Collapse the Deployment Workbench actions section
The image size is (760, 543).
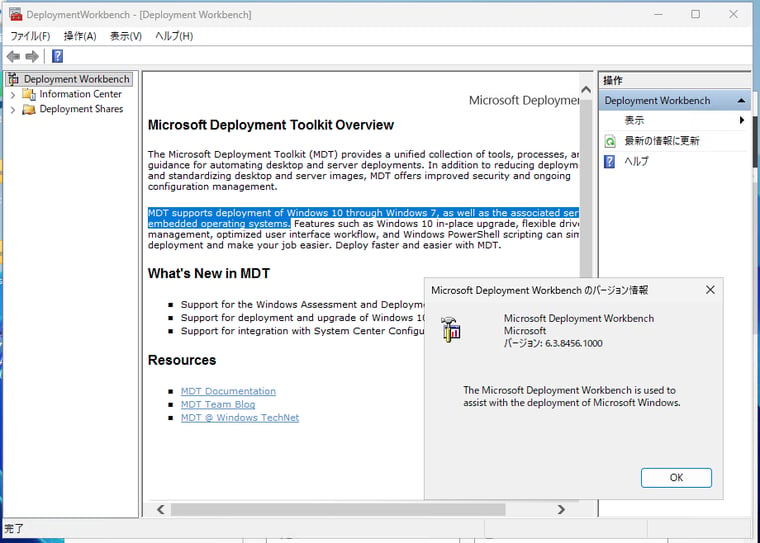pyautogui.click(x=741, y=100)
